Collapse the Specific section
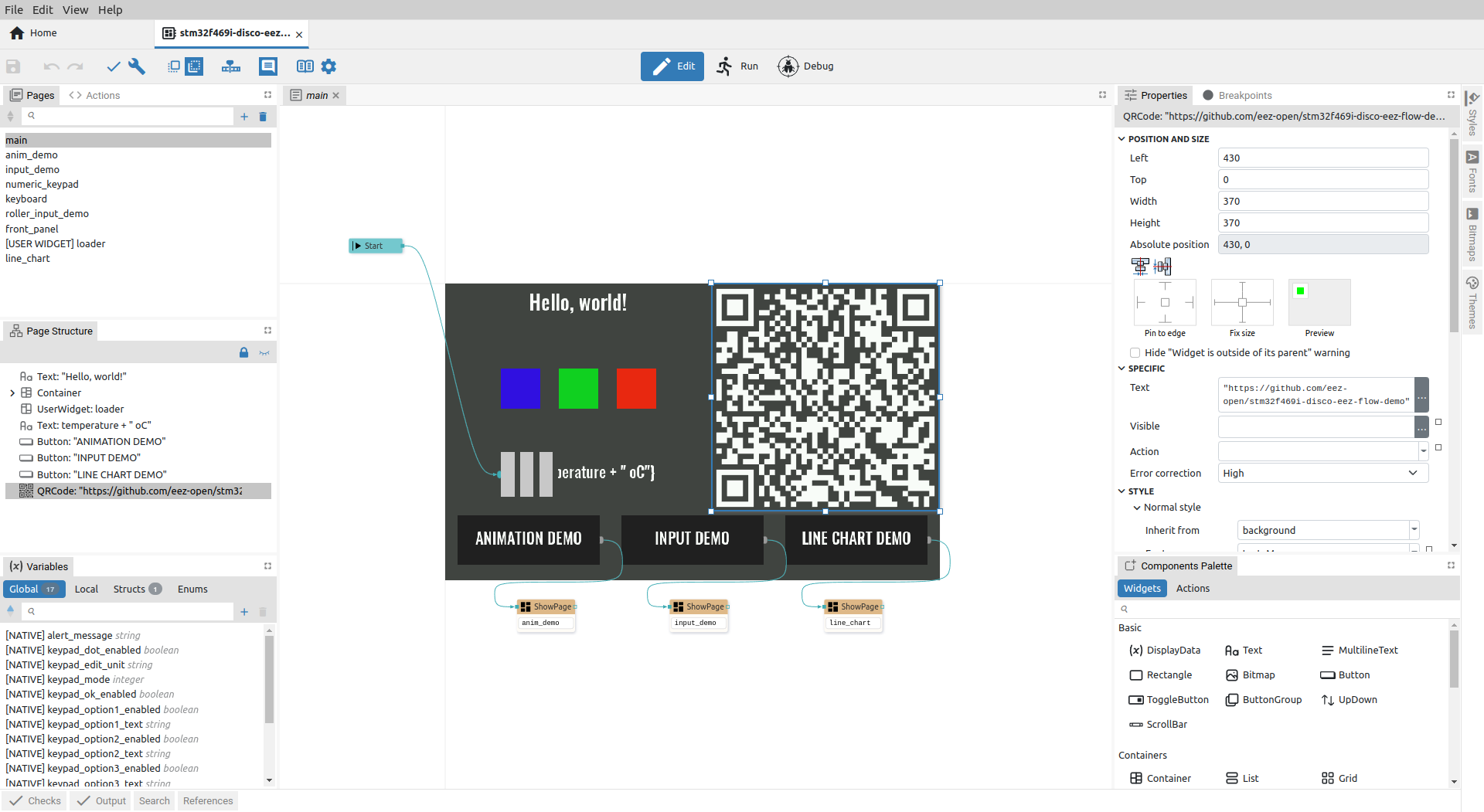 (x=1122, y=369)
